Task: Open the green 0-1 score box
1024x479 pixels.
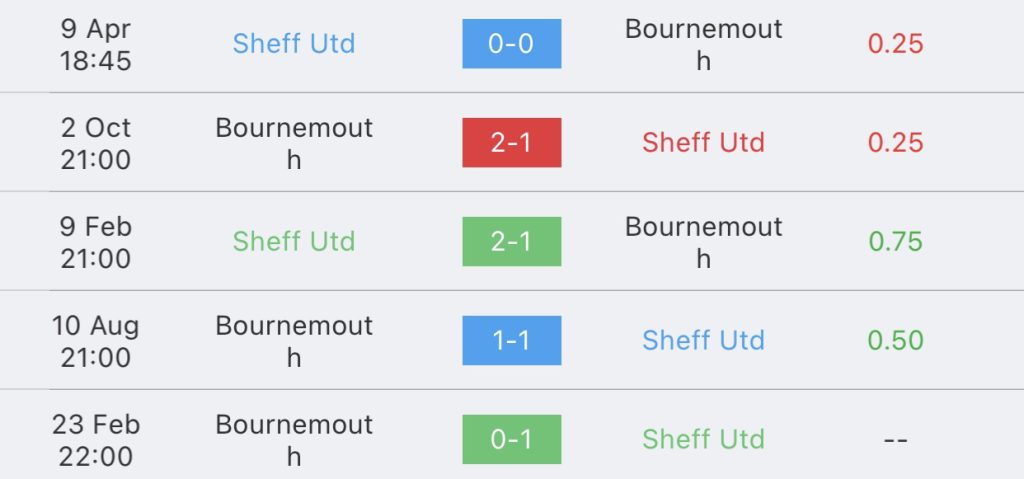Action: [511, 439]
